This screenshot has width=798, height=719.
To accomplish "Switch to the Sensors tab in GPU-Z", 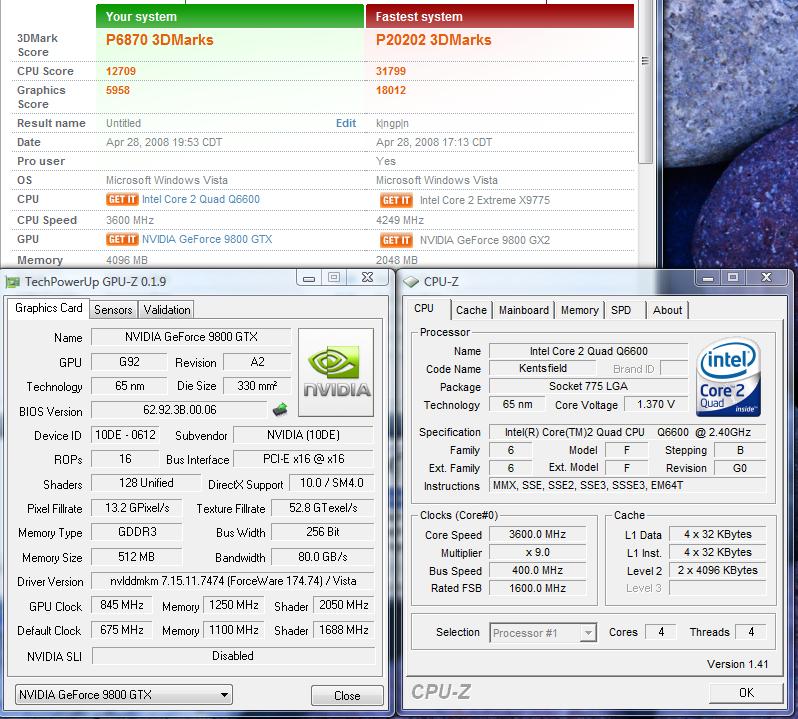I will 113,310.
